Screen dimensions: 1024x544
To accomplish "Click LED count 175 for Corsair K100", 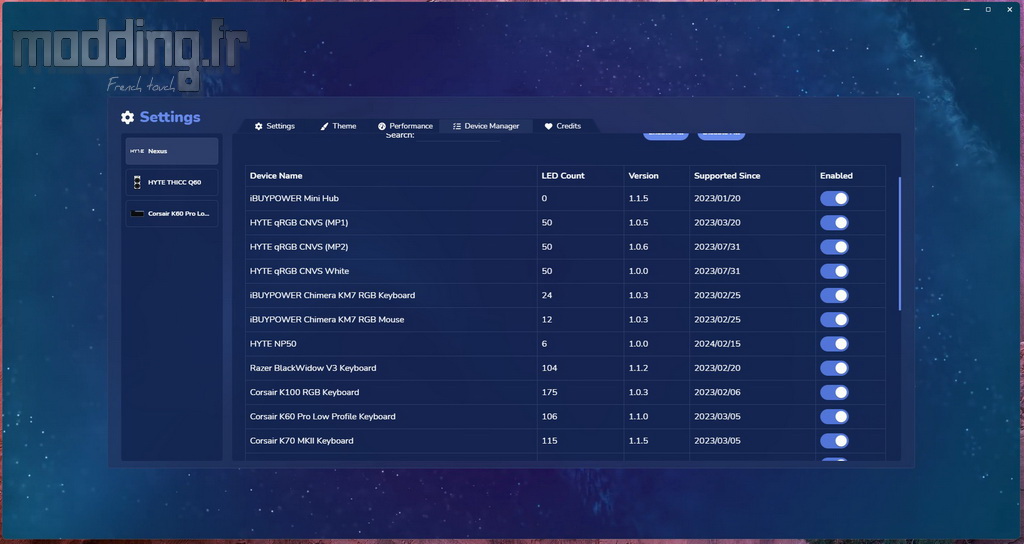I will pos(549,392).
